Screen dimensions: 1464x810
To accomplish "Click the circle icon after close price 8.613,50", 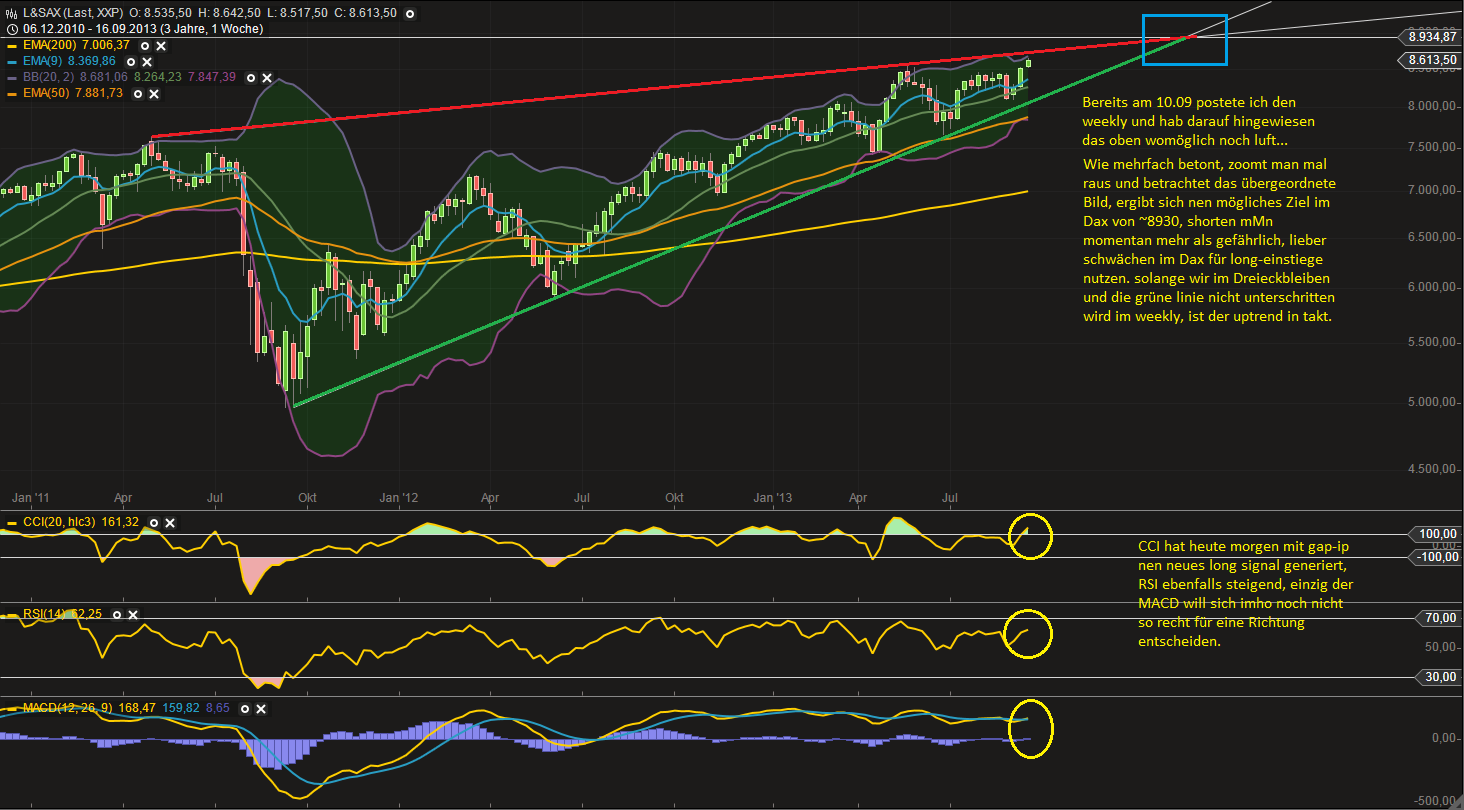I will click(410, 13).
